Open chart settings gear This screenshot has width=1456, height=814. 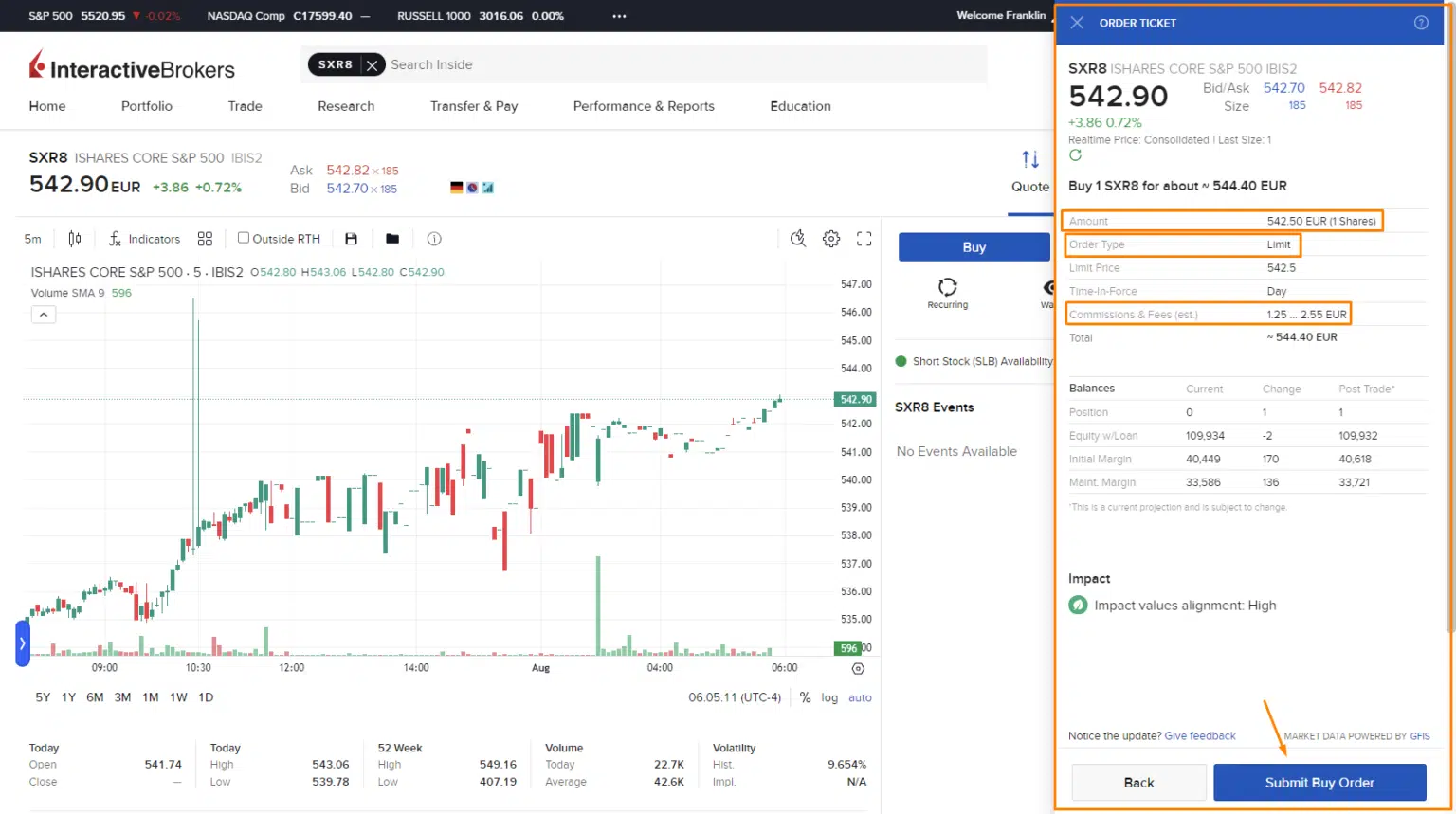coord(831,238)
